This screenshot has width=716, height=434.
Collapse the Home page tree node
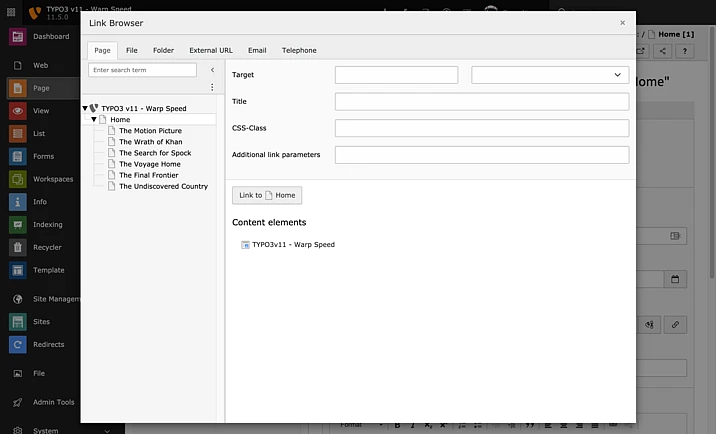click(x=94, y=119)
